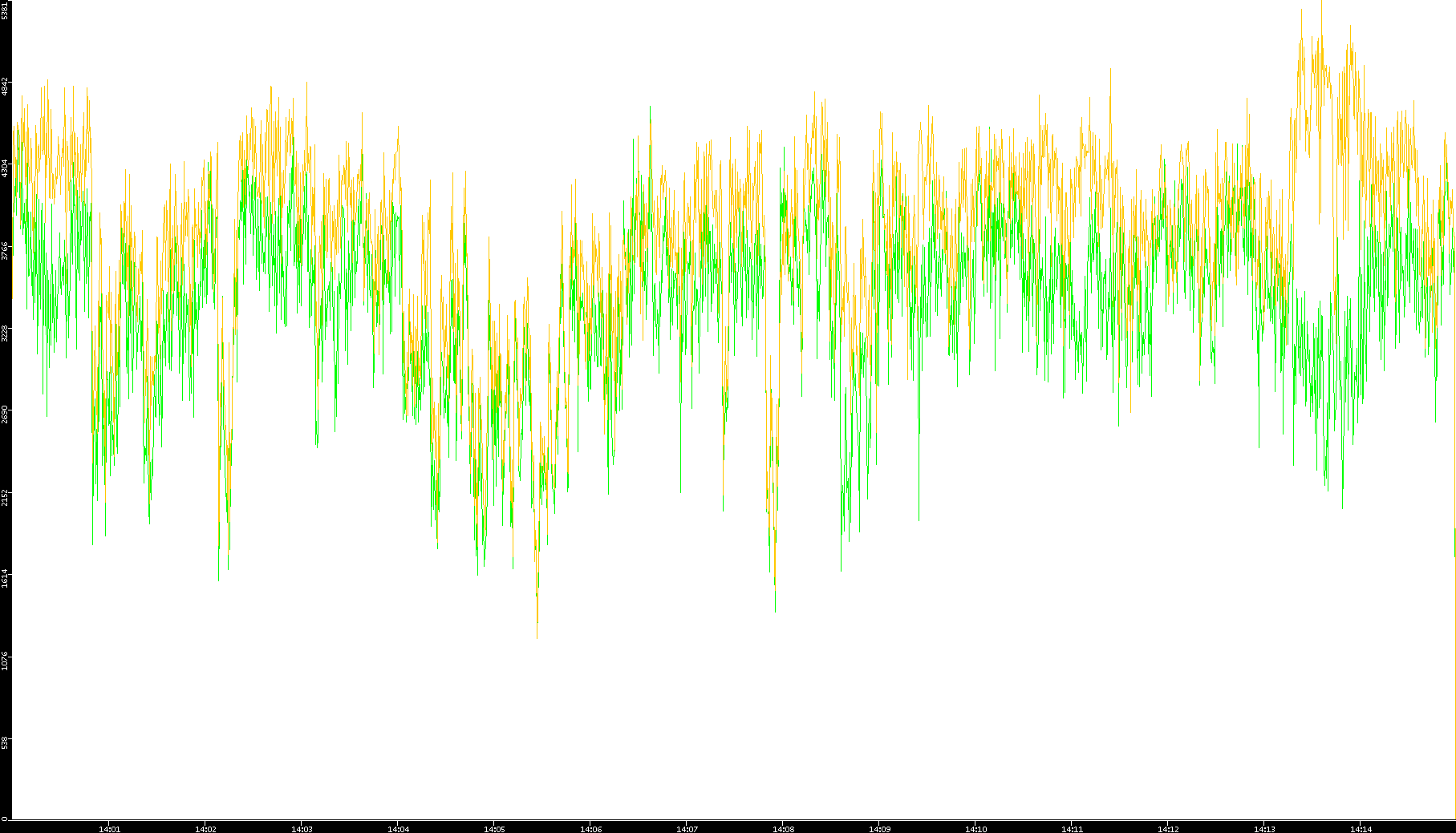Select the 14:14 time axis label
This screenshot has height=833, width=1456.
pyautogui.click(x=1361, y=829)
